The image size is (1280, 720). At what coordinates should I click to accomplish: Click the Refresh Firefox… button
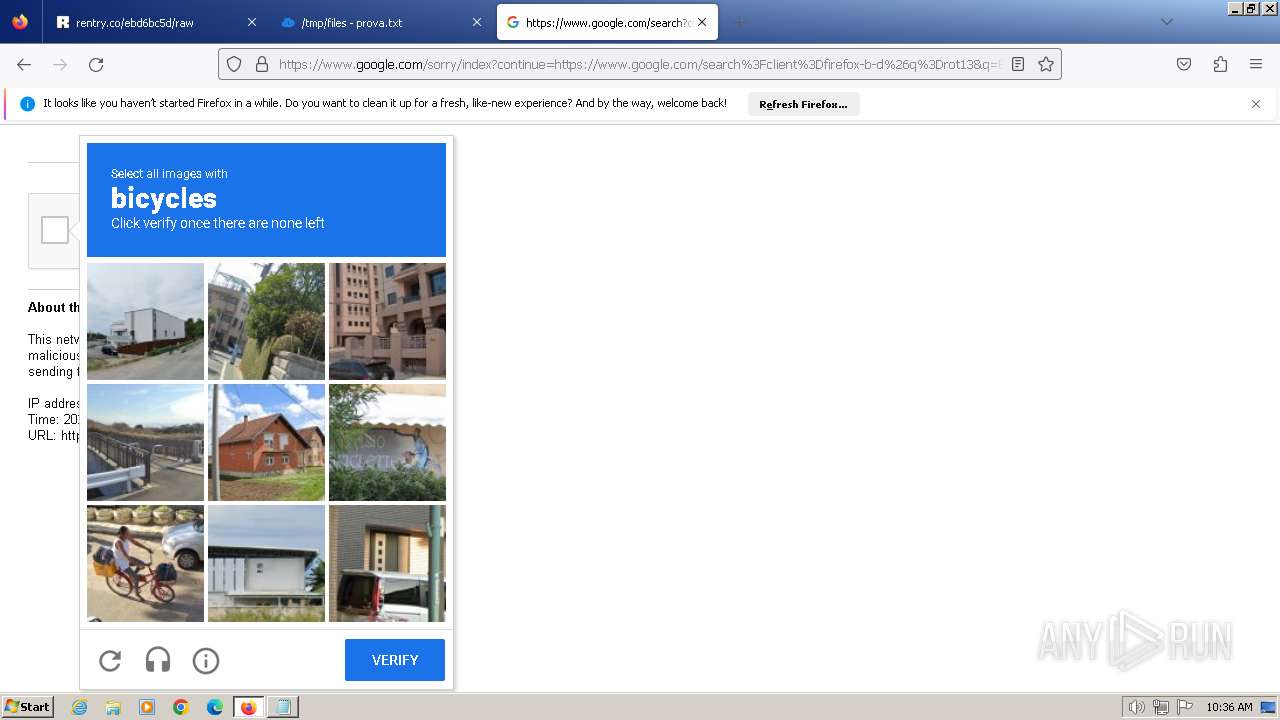(803, 104)
